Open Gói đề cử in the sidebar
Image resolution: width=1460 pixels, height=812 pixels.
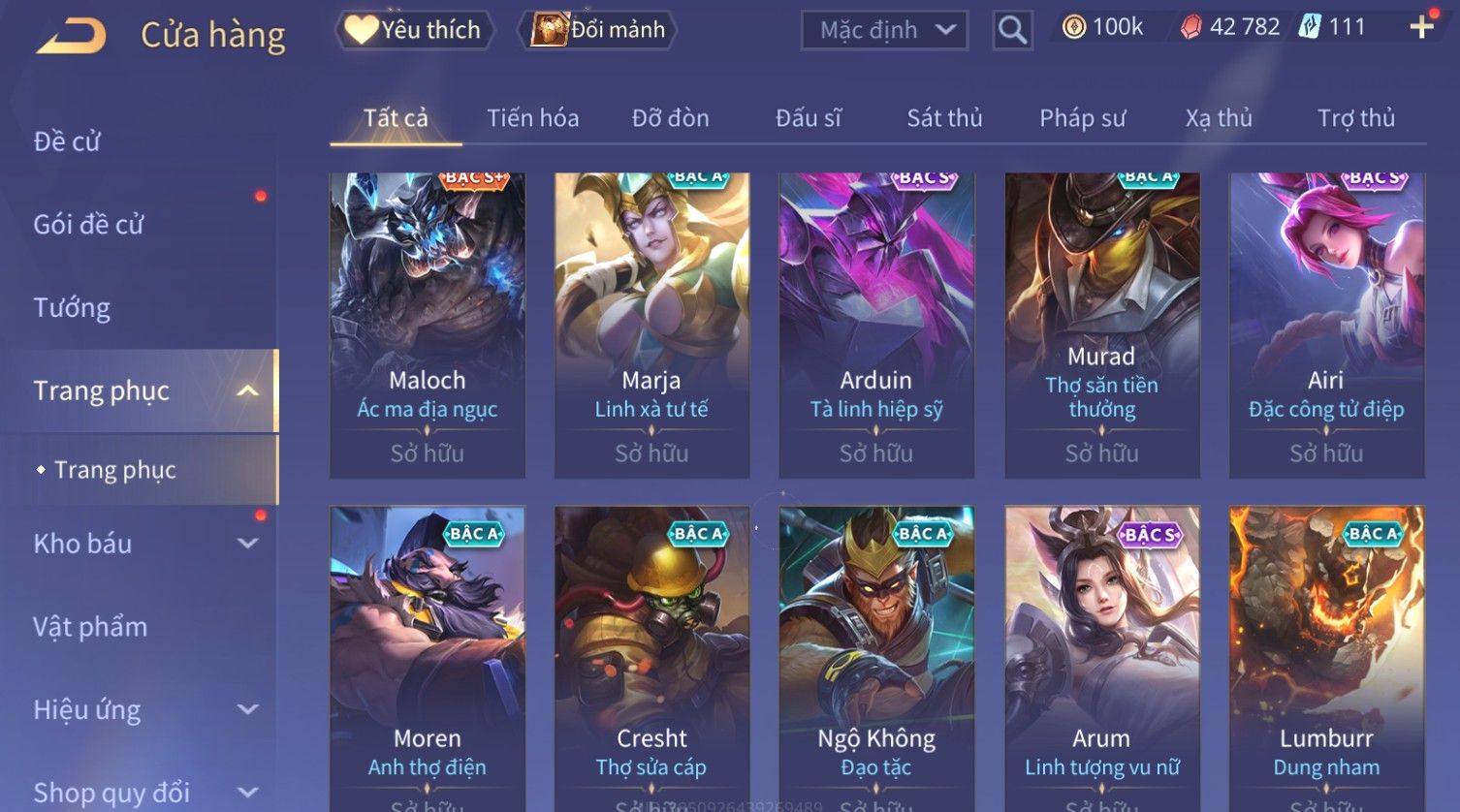[88, 225]
